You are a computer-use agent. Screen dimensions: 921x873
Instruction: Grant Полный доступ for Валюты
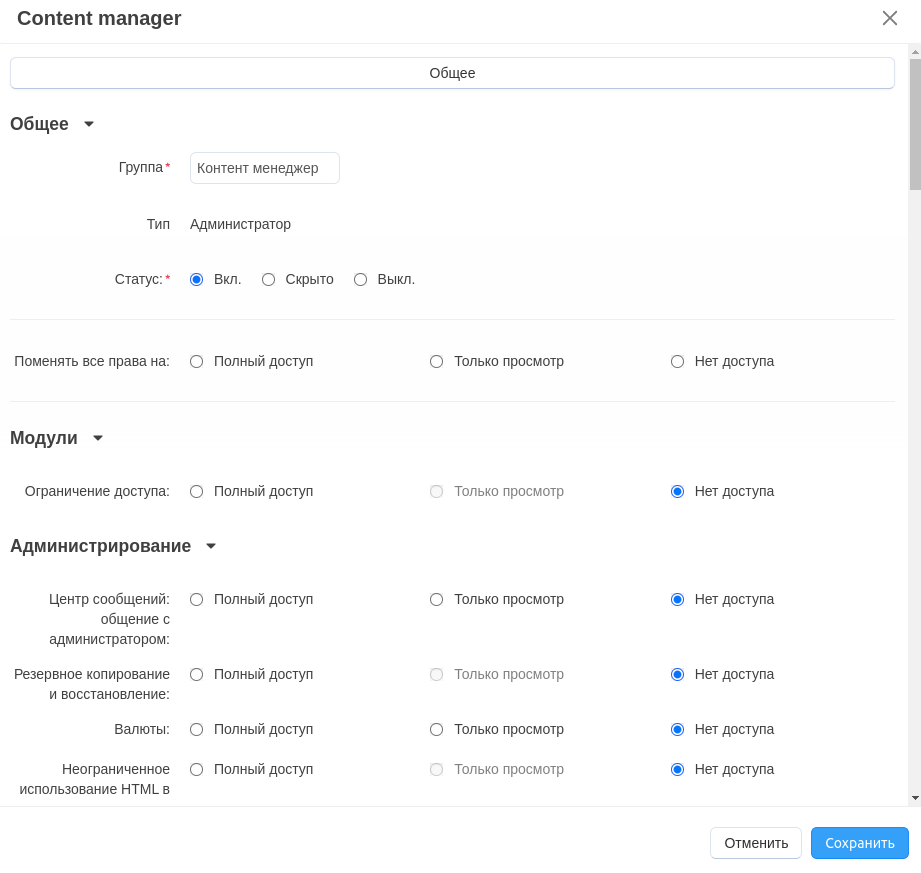(x=197, y=730)
